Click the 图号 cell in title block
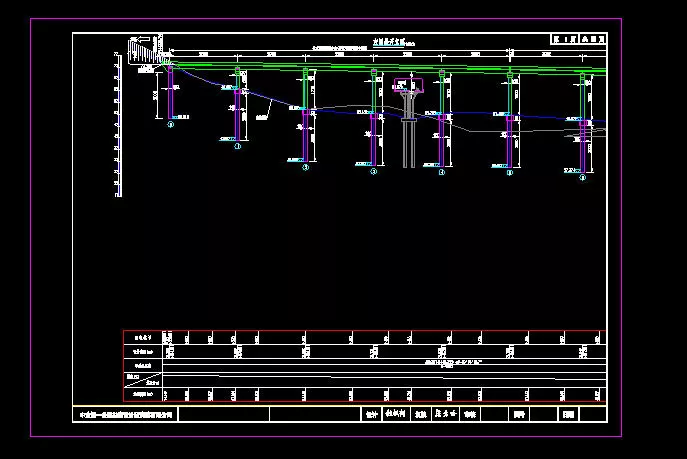Viewport: 687px width, 459px height. tap(518, 414)
